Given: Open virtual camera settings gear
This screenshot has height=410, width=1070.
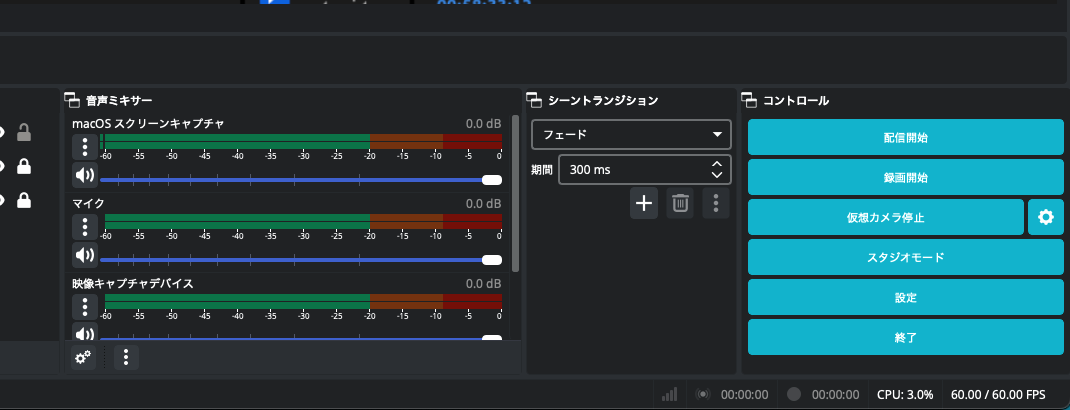Looking at the screenshot, I should (1045, 217).
